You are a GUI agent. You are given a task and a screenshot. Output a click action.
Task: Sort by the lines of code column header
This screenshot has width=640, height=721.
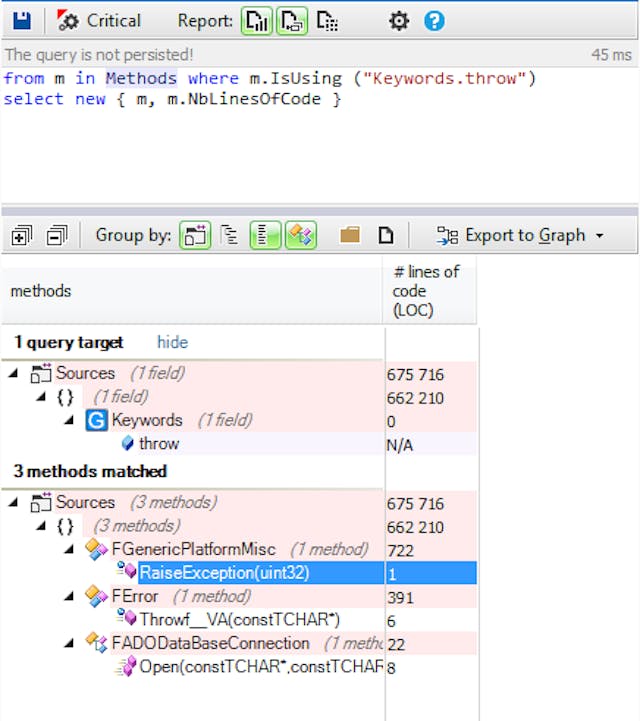tap(430, 290)
